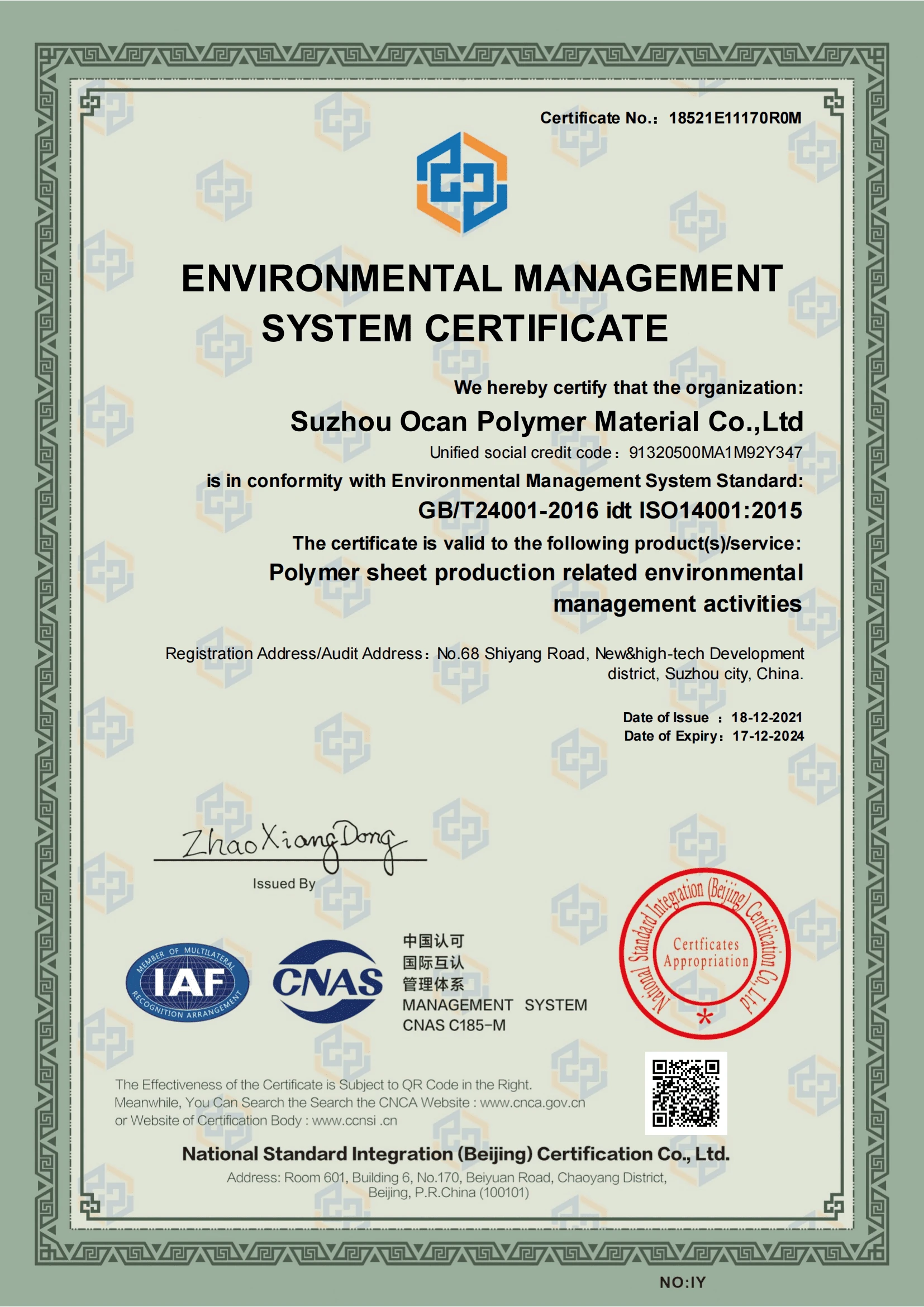Click the Room 601, Building 6 address line
This screenshot has width=924, height=1307.
447,1177
